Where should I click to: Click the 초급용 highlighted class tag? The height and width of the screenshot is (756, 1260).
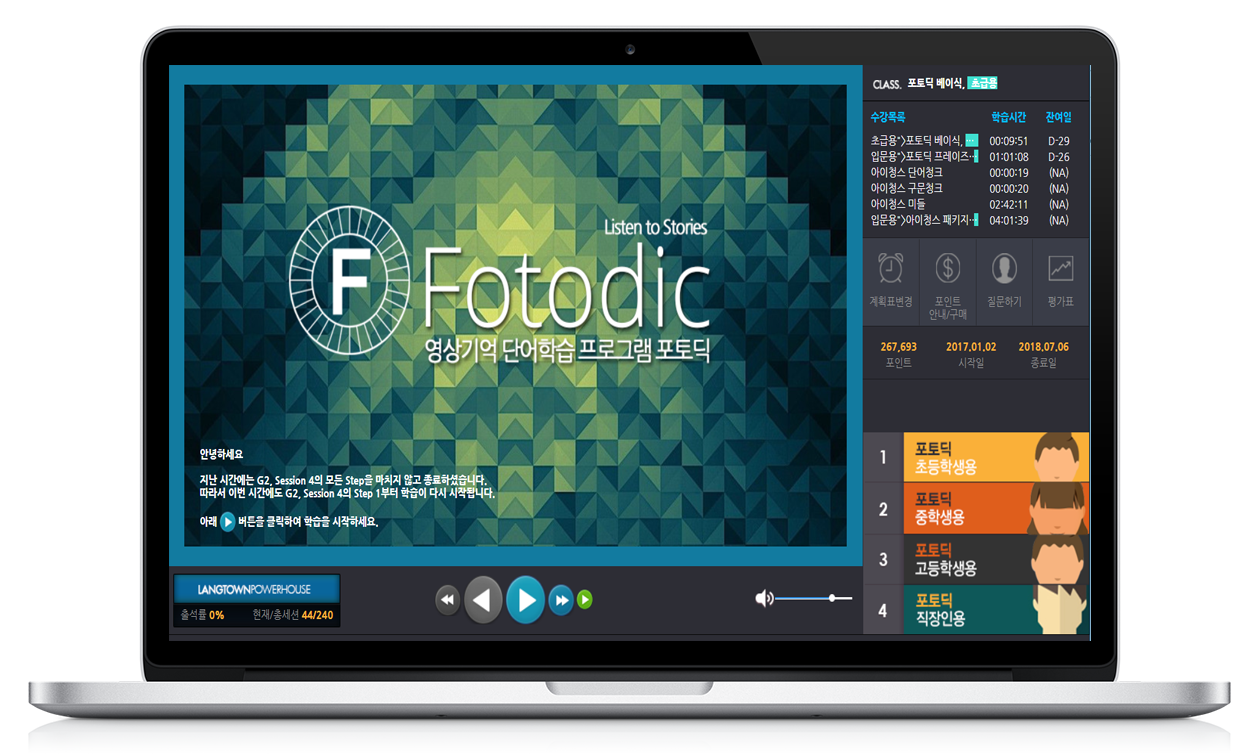click(983, 83)
